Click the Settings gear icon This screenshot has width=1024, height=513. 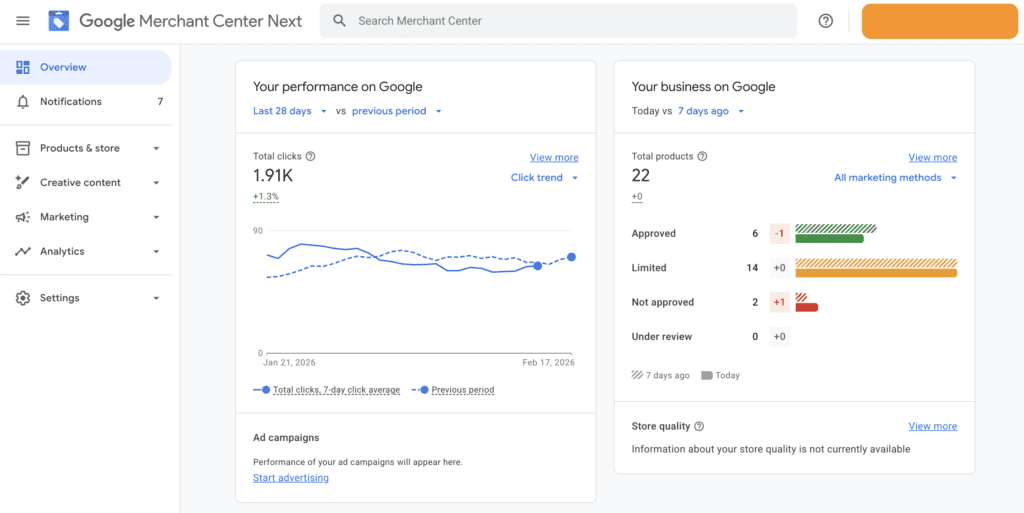[23, 298]
